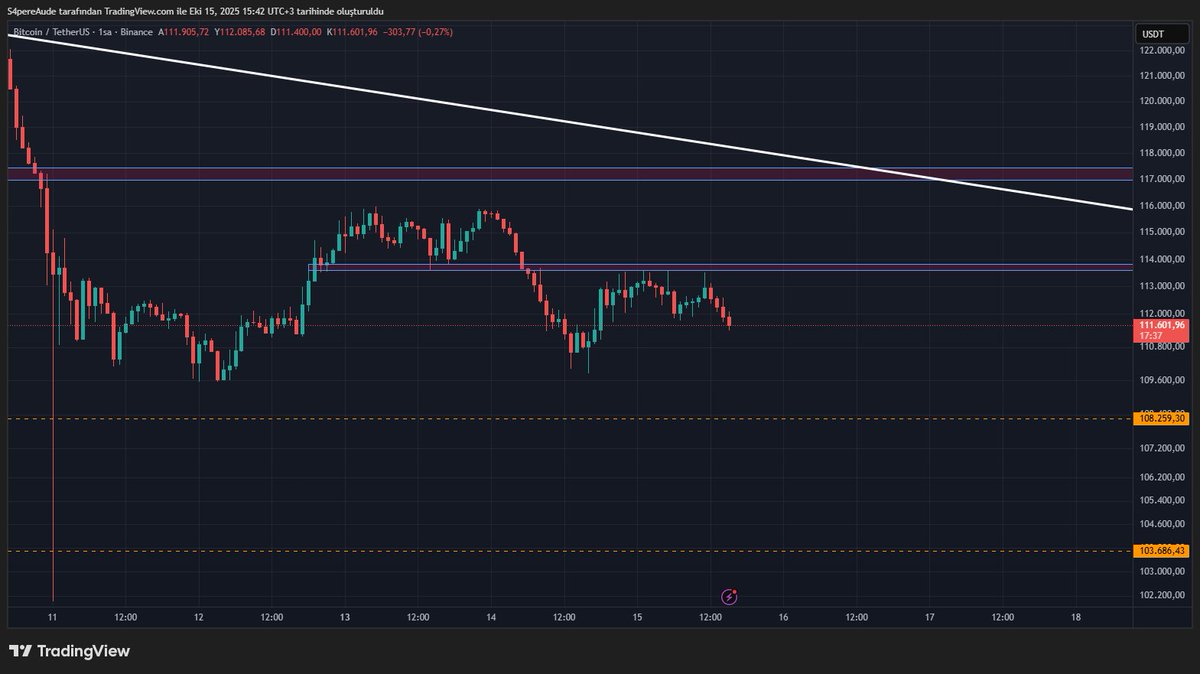This screenshot has width=1200, height=674.
Task: Click date 14 on the time axis
Action: [x=491, y=617]
